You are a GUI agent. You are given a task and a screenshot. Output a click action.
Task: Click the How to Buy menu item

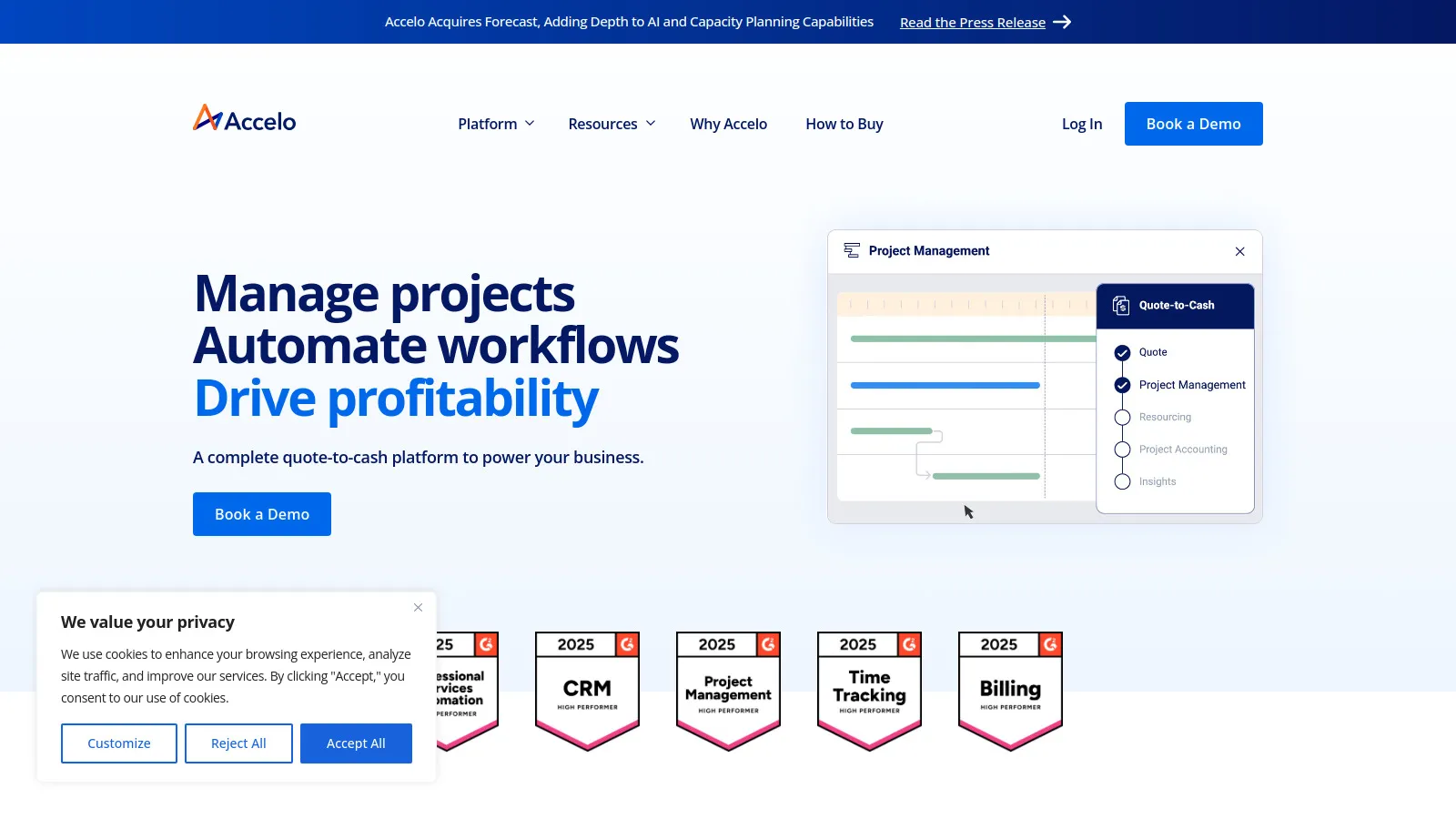(x=844, y=123)
